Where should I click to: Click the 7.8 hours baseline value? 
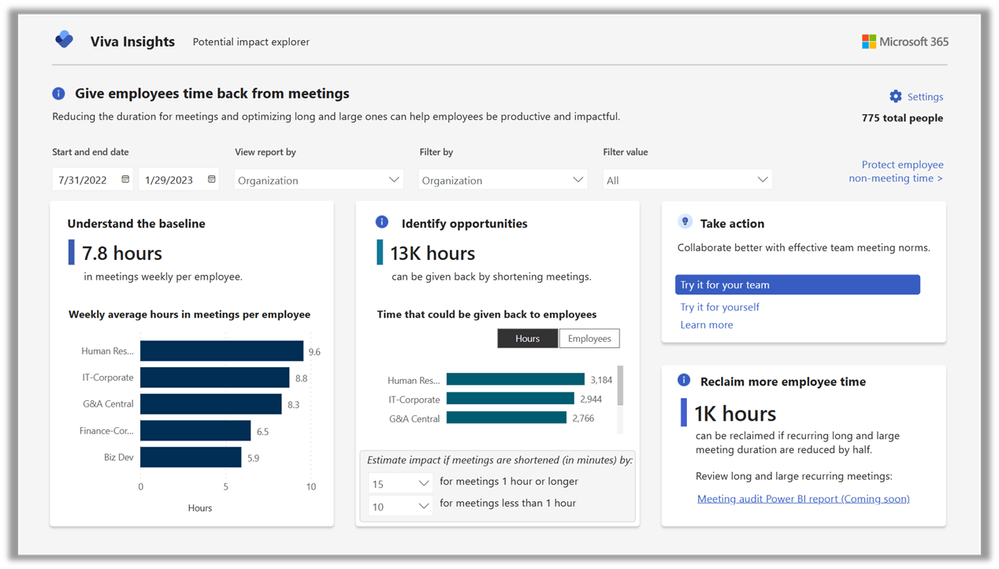tap(122, 254)
